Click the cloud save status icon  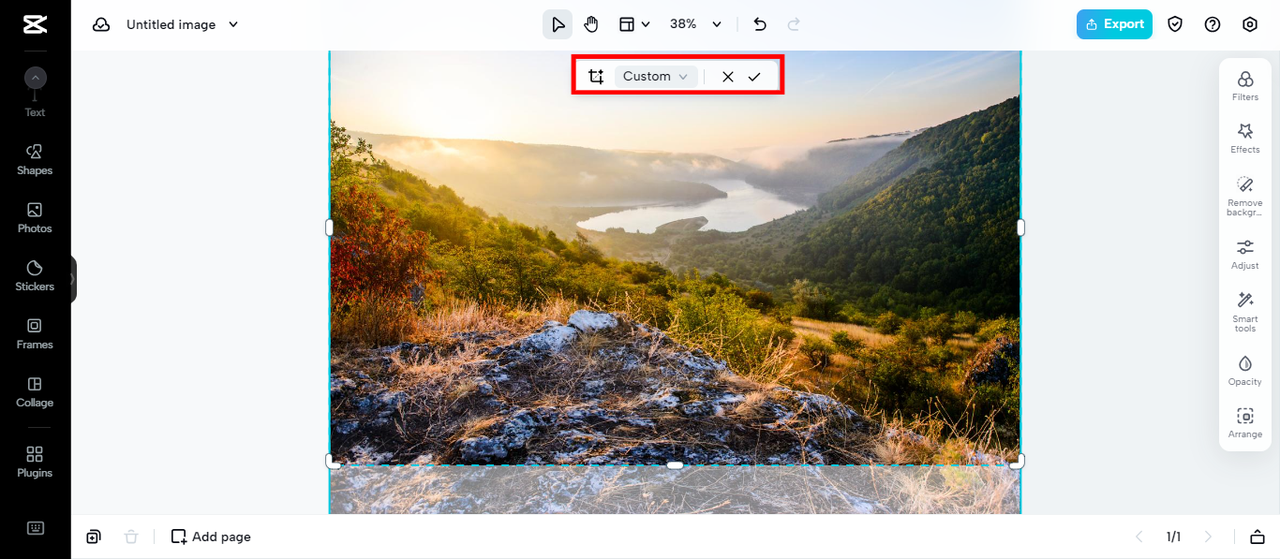tap(101, 24)
